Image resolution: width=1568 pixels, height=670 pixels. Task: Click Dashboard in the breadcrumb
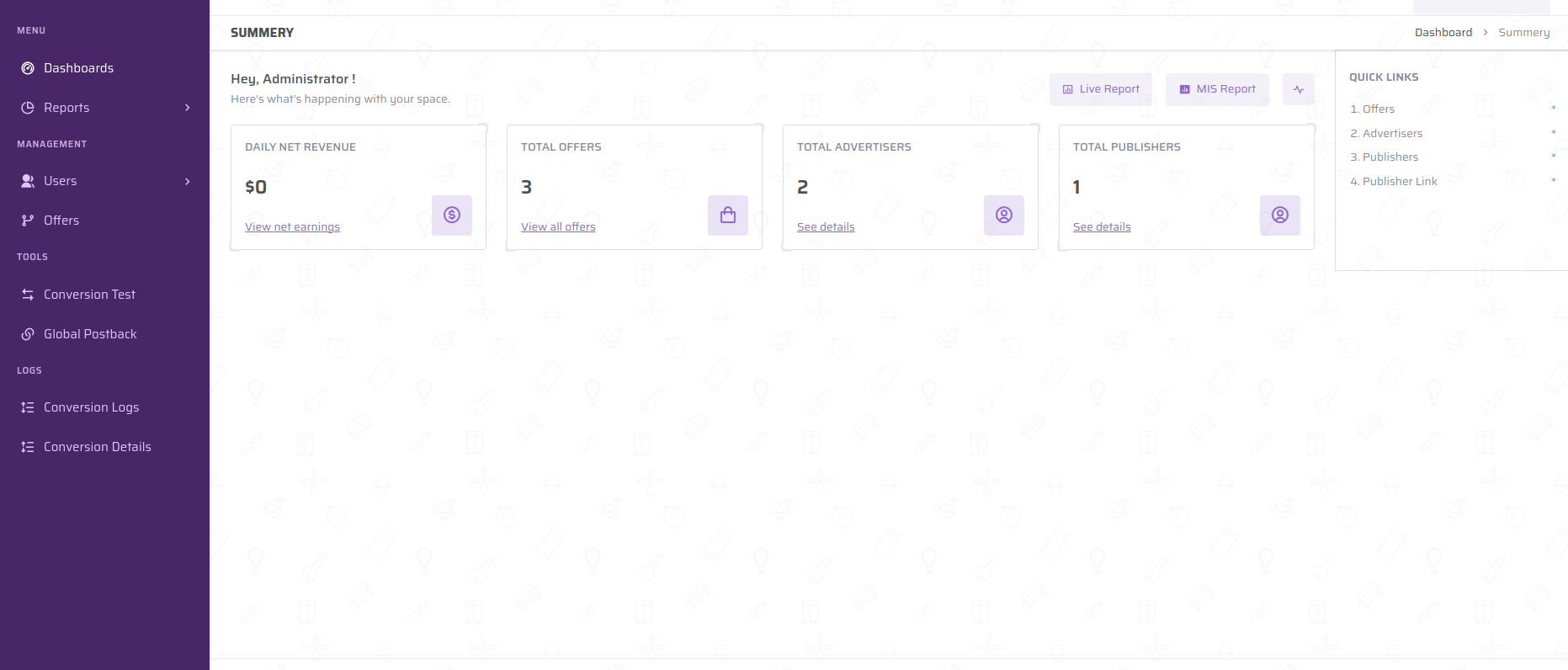(1443, 33)
